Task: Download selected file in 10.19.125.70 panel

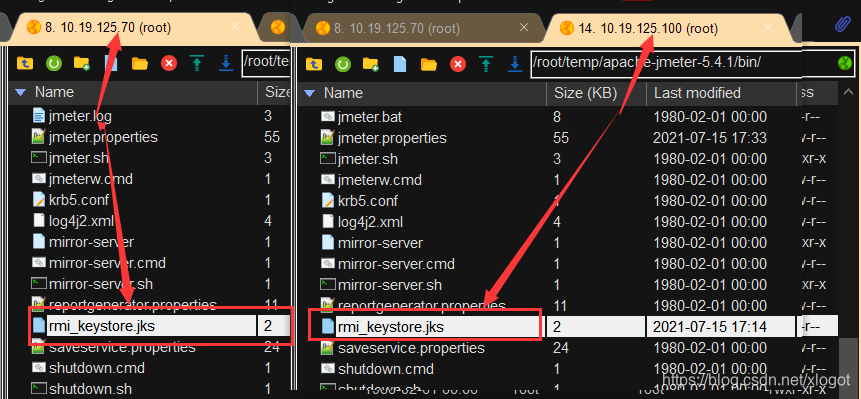Action: coord(226,63)
